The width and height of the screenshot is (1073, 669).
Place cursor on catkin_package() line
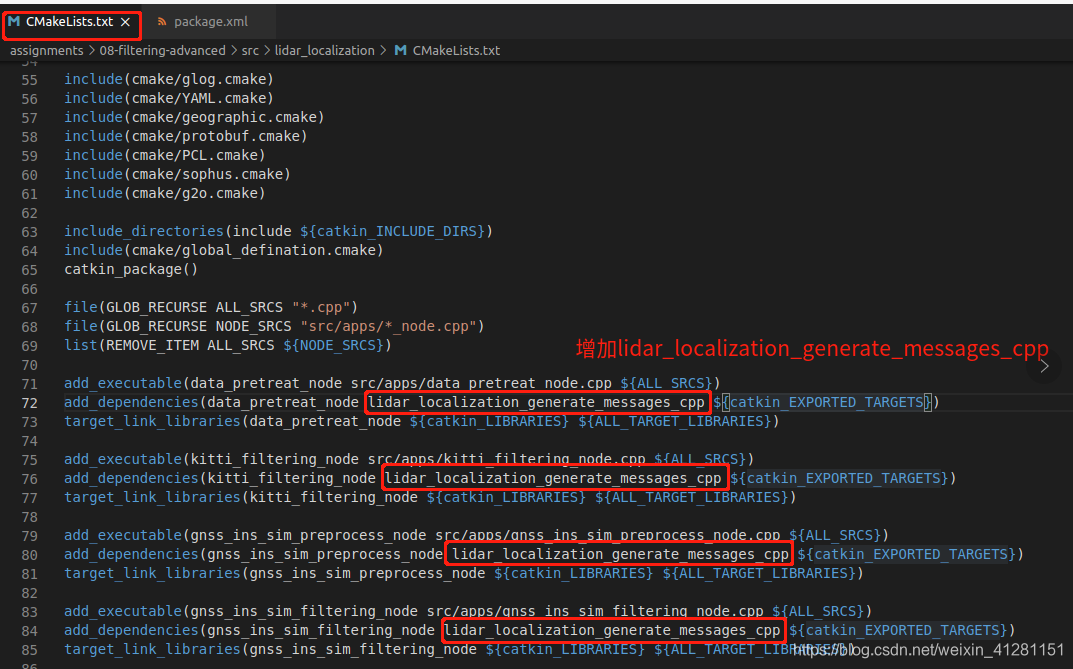coord(131,270)
